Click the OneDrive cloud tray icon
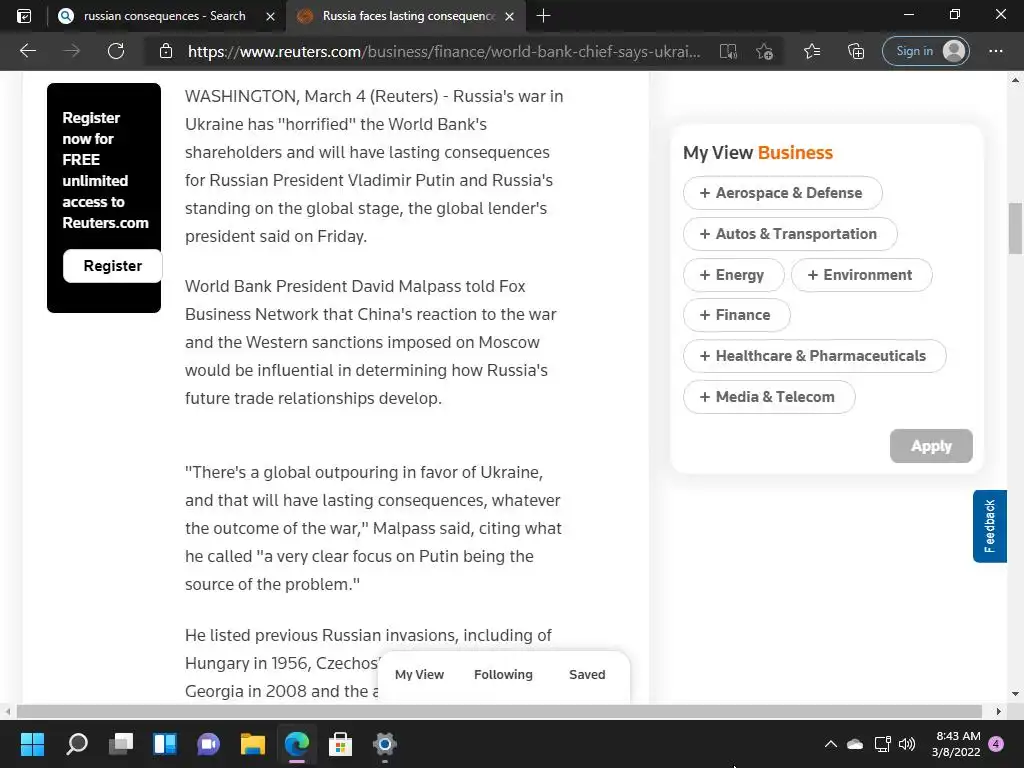Viewport: 1024px width, 768px height. coord(855,744)
